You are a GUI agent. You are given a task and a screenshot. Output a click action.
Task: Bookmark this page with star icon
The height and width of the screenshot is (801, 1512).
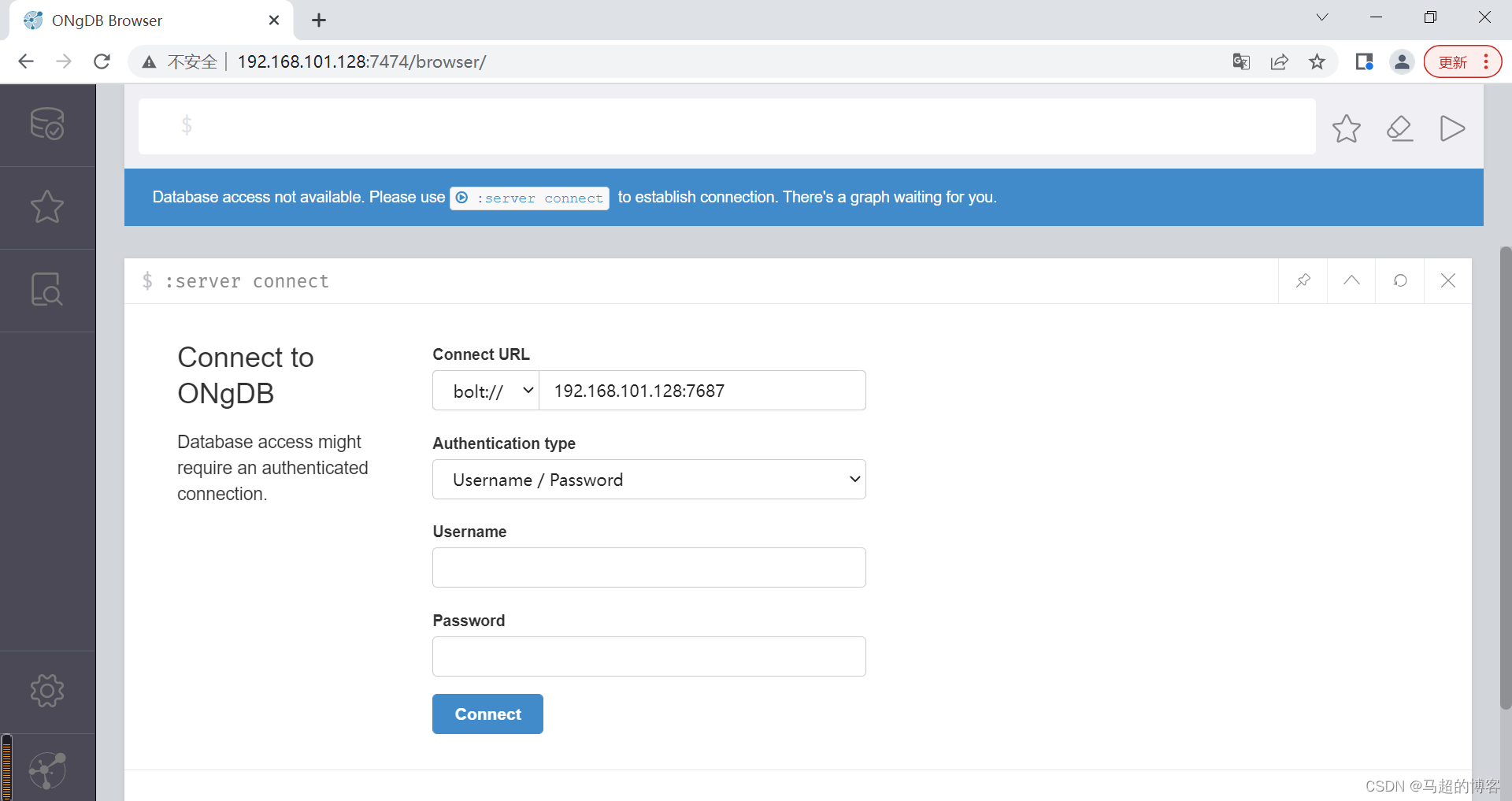pos(1317,61)
